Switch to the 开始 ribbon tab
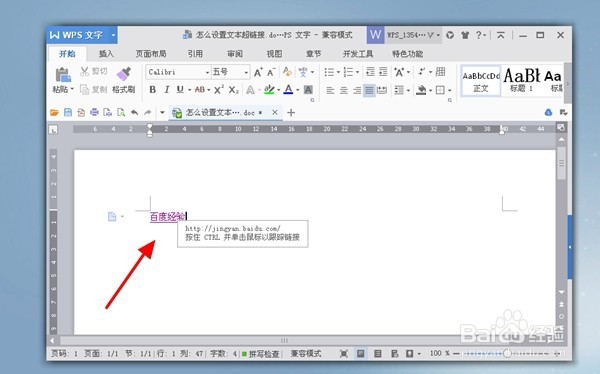 tap(67, 54)
